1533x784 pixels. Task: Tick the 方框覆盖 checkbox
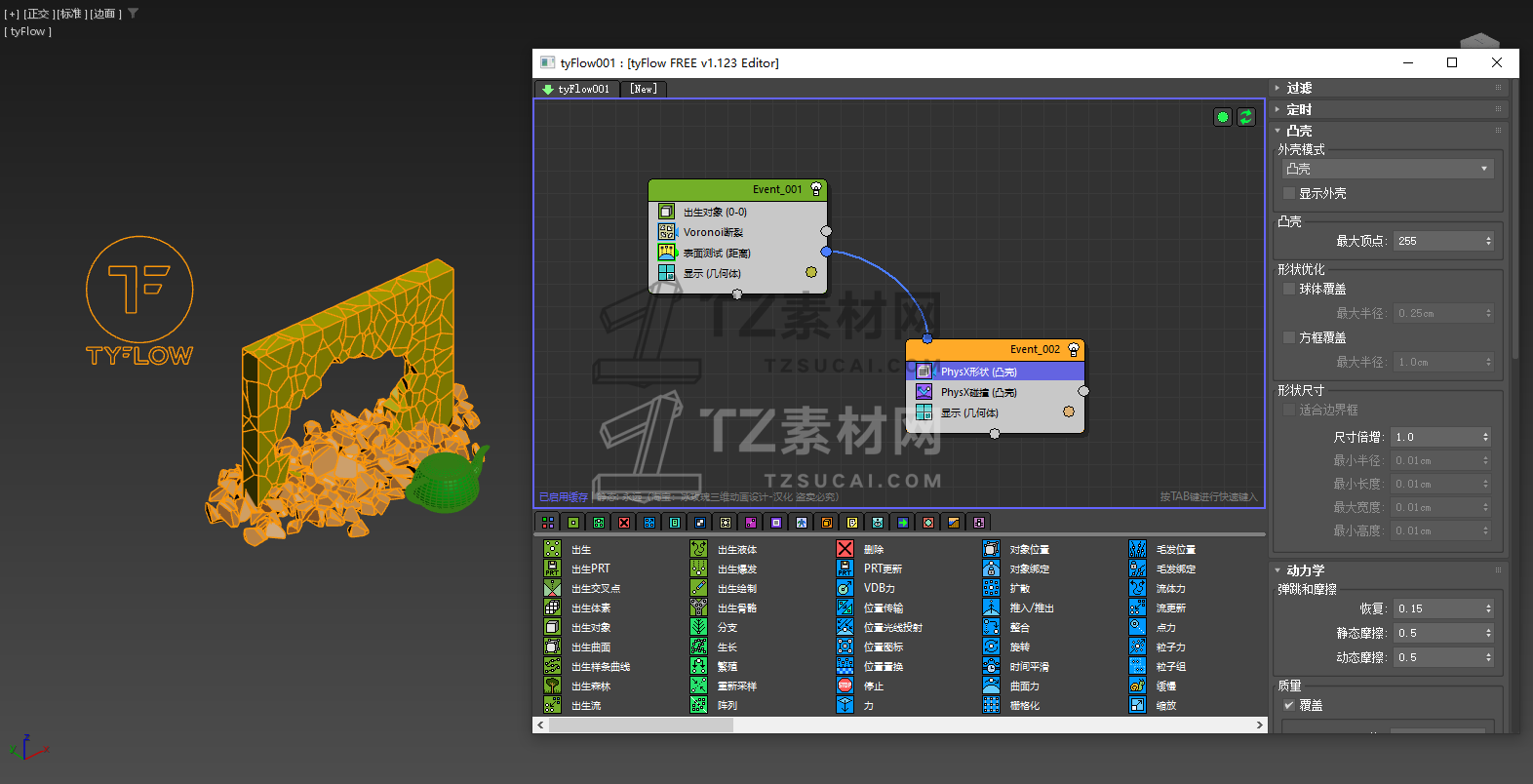click(1289, 337)
